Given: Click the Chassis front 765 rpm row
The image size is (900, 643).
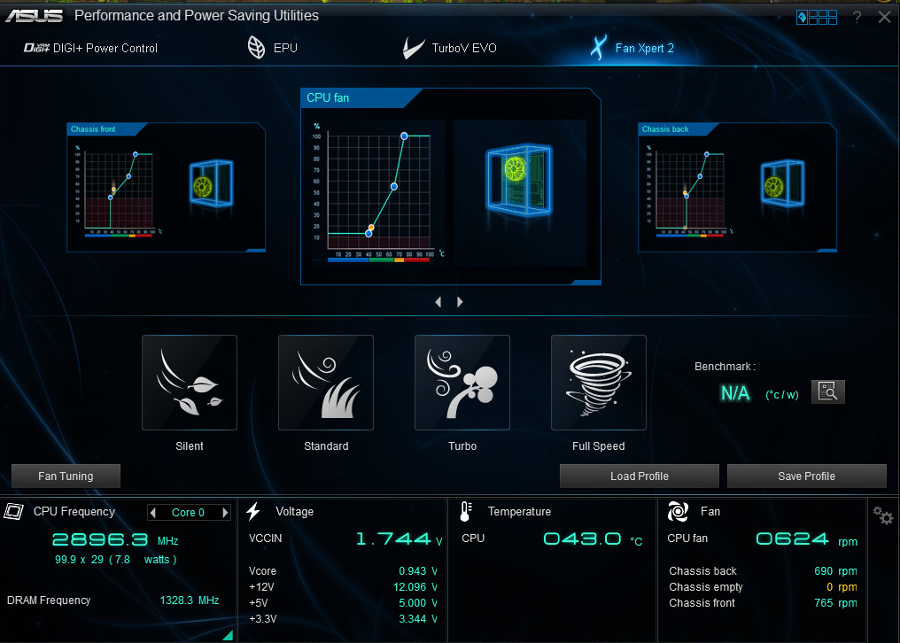Looking at the screenshot, I should click(x=763, y=603).
